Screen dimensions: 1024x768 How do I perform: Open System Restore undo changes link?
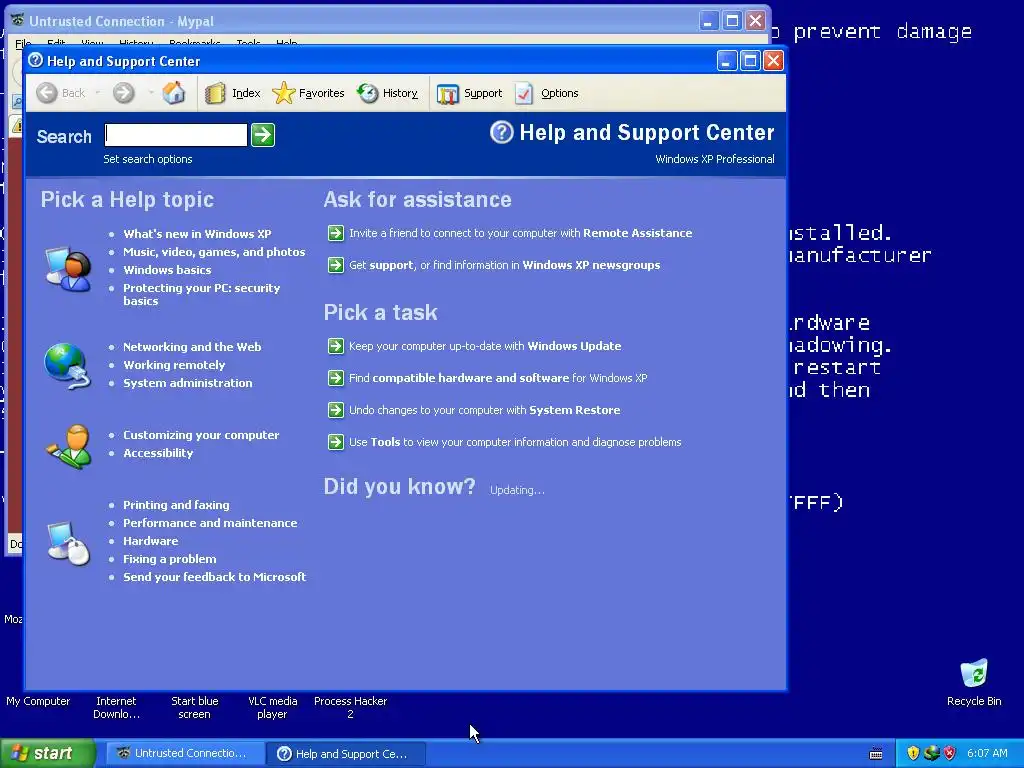(485, 410)
